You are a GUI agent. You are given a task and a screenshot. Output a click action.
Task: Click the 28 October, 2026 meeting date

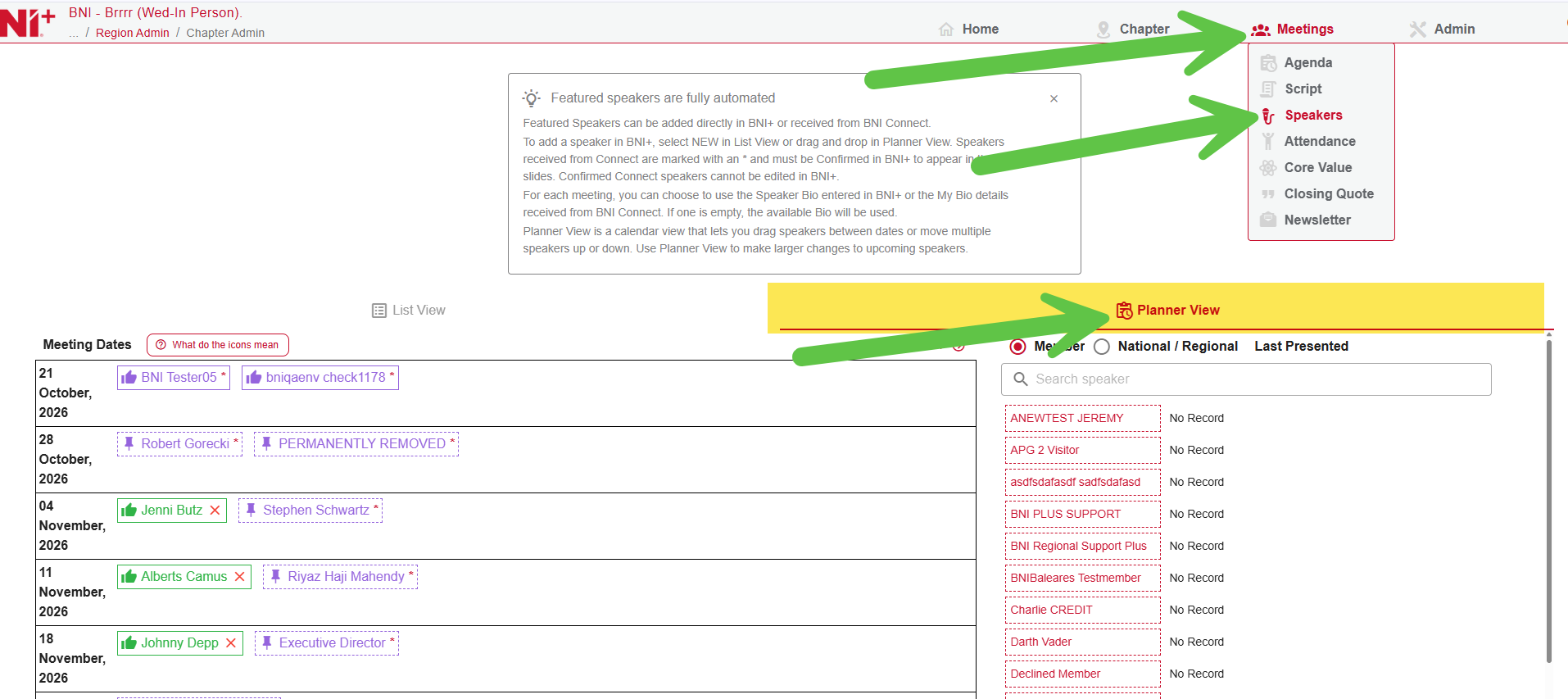[66, 459]
